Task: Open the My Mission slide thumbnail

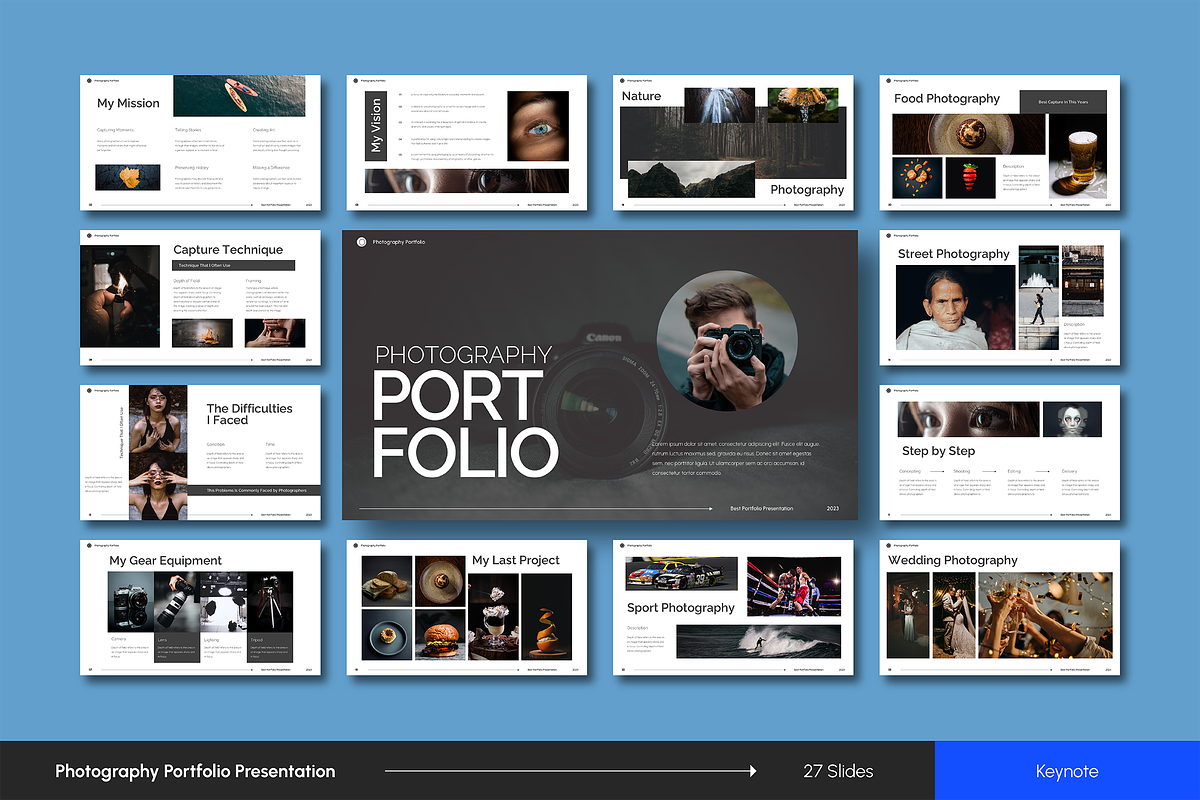Action: pyautogui.click(x=200, y=142)
